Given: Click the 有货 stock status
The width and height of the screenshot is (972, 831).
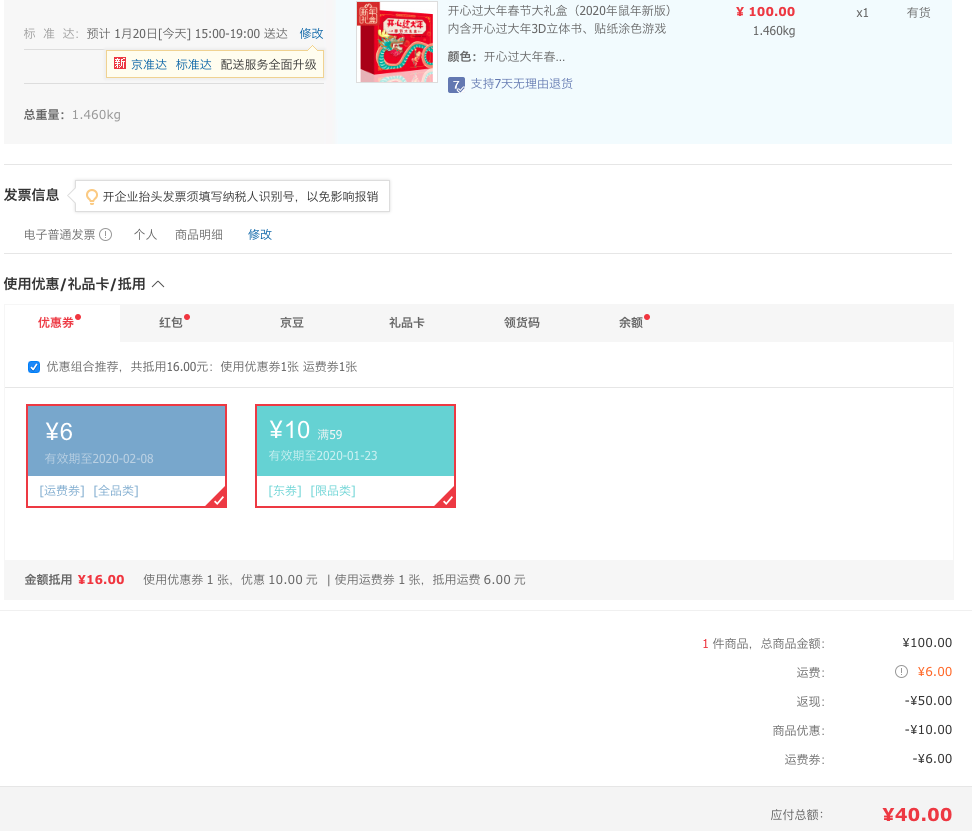Looking at the screenshot, I should pyautogui.click(x=918, y=12).
